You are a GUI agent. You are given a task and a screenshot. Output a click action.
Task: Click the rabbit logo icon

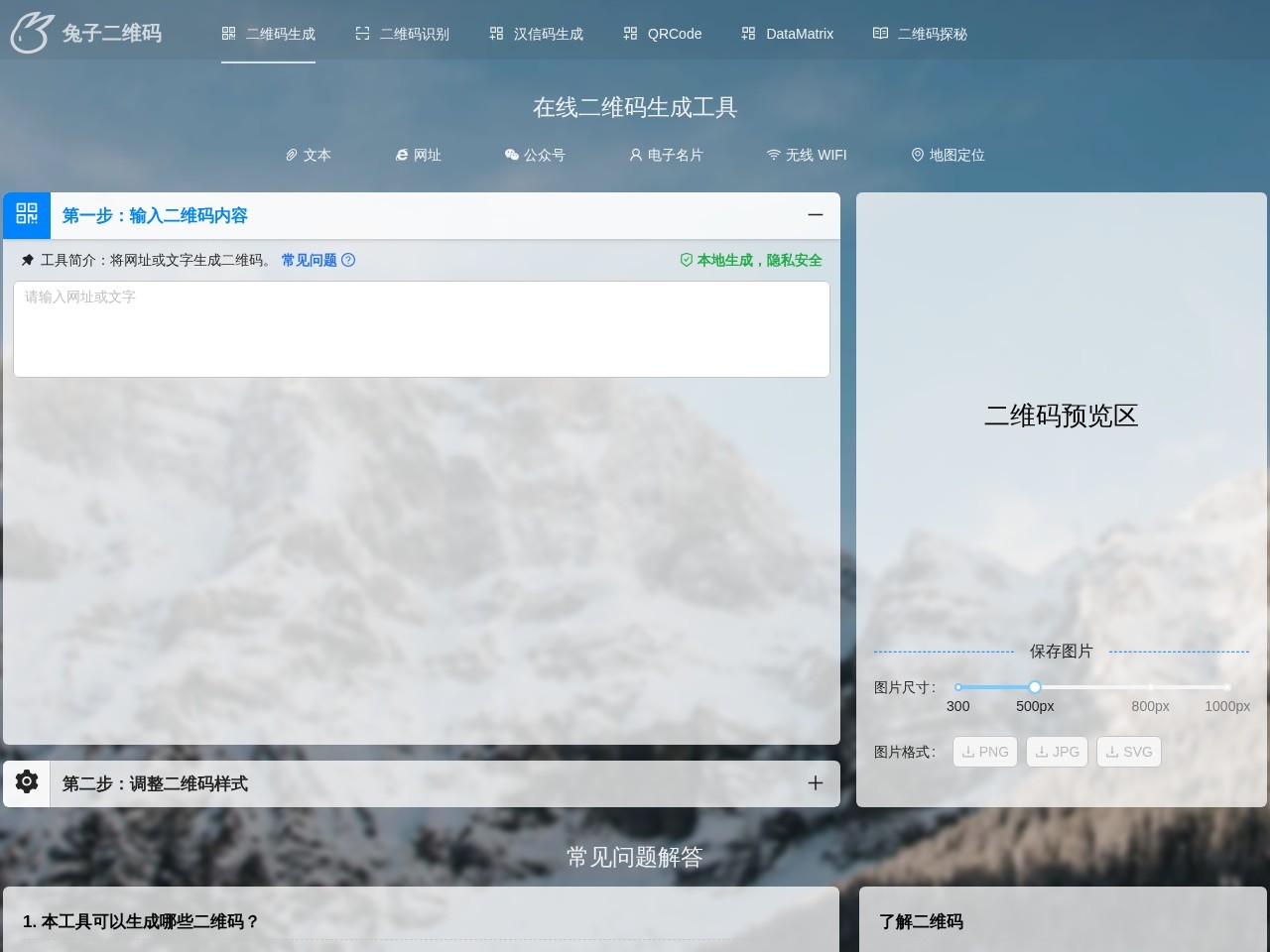[x=32, y=33]
